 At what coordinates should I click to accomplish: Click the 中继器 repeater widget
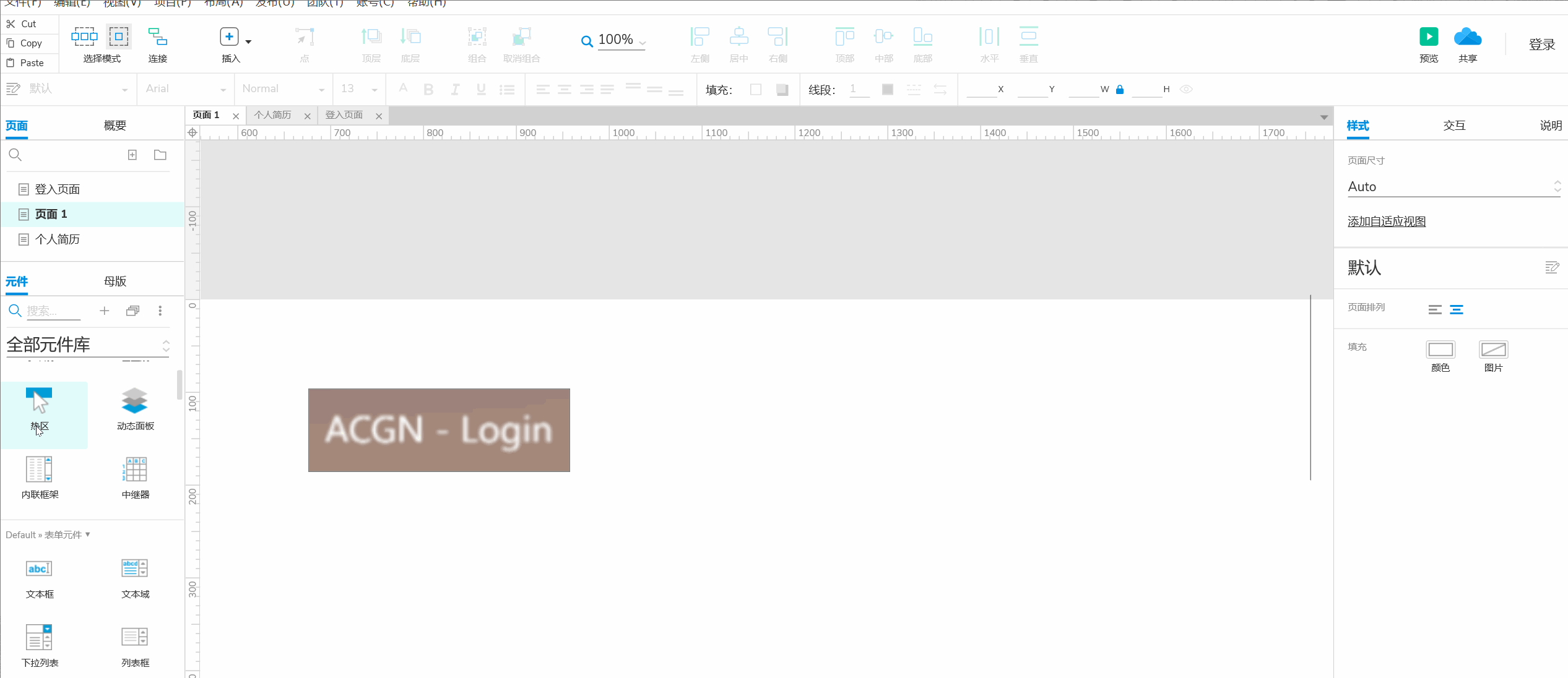(x=135, y=478)
